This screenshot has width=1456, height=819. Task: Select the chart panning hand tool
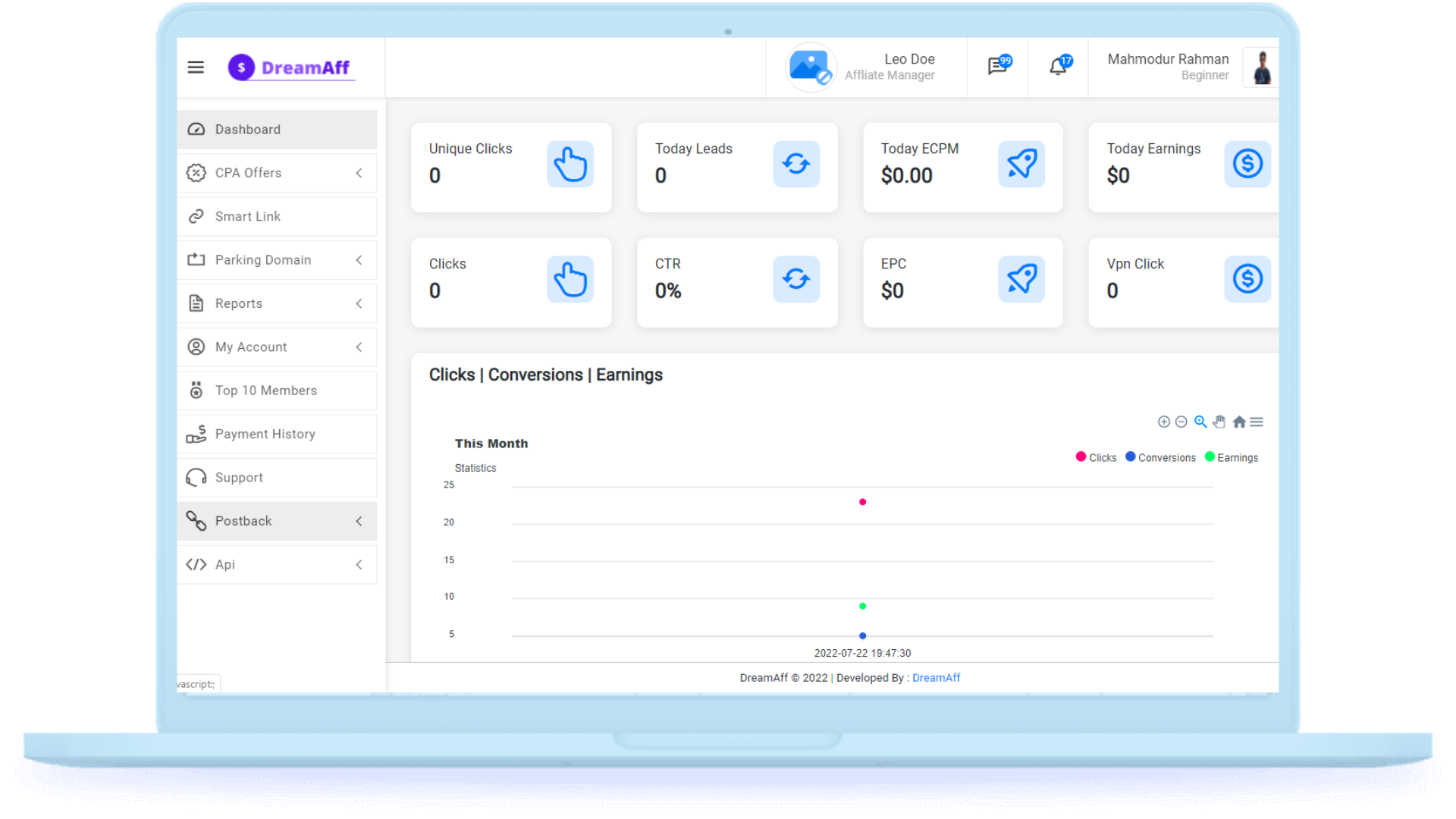coord(1219,422)
